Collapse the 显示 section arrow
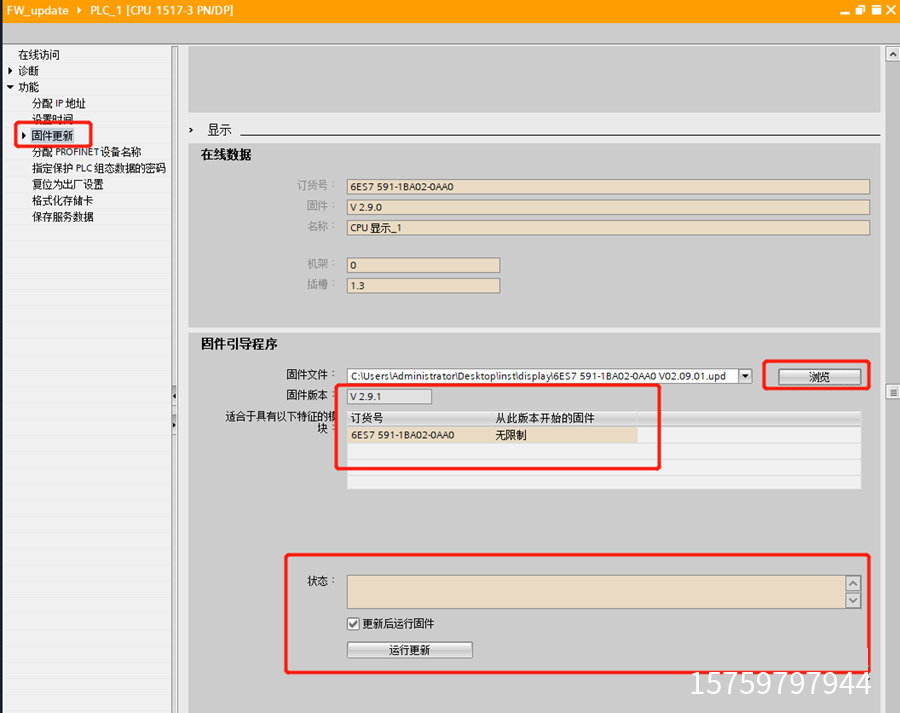This screenshot has width=900, height=713. [x=193, y=130]
